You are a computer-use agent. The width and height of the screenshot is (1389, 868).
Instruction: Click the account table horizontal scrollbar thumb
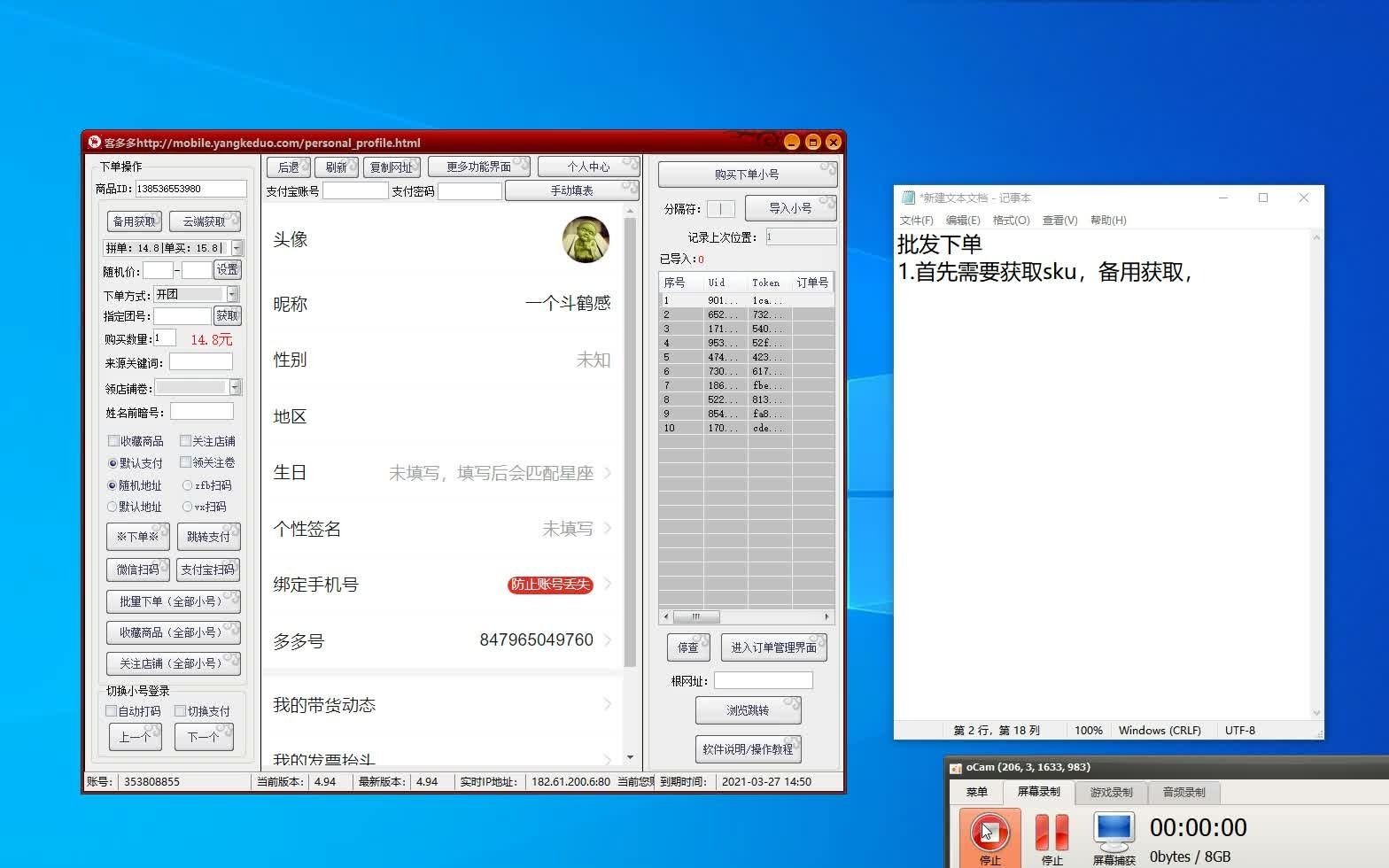click(x=696, y=616)
